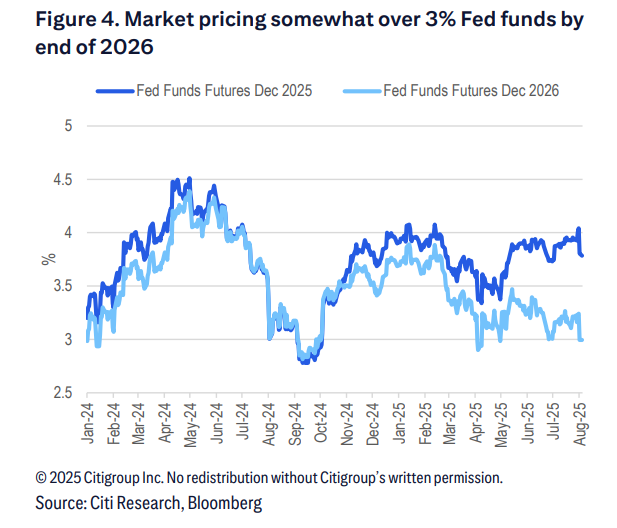This screenshot has height=528, width=617.
Task: Click the % y-axis title
Action: pos(46,259)
